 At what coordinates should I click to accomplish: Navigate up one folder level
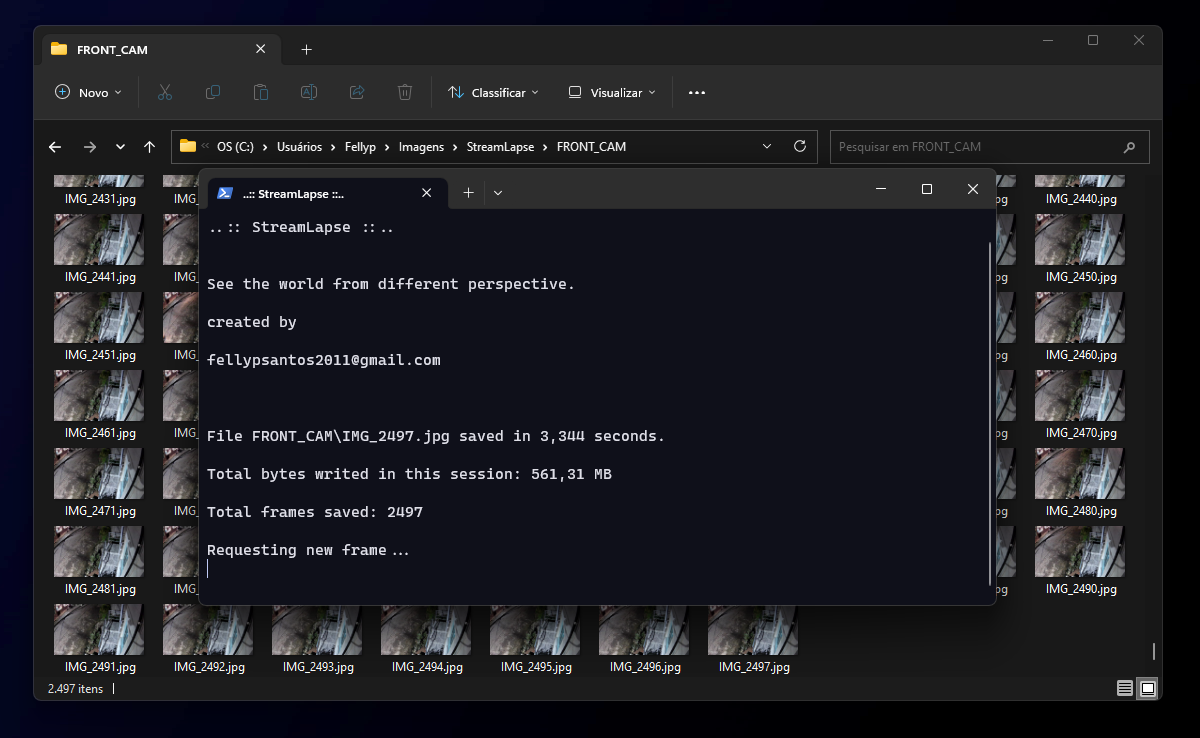tap(149, 146)
